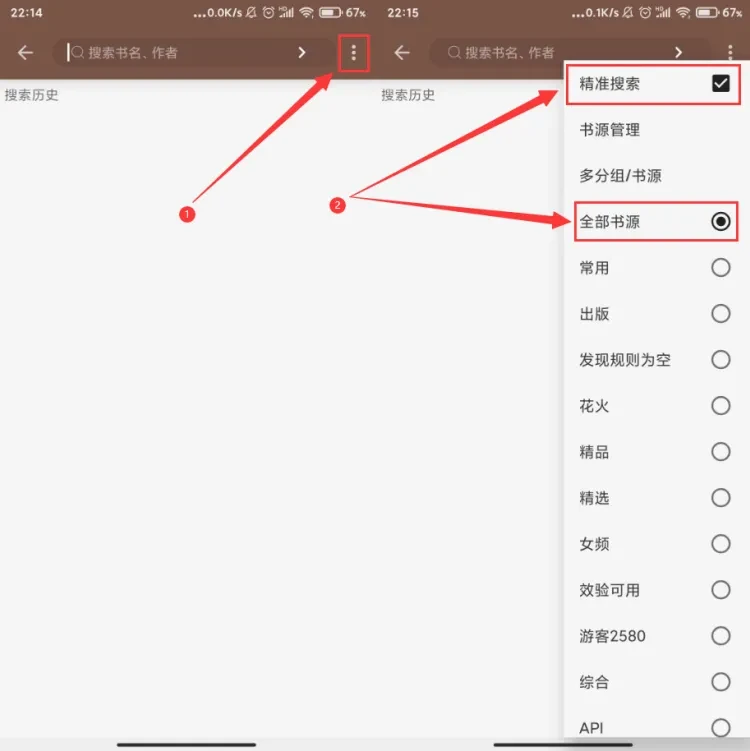Select the 全部书源 radio button
Screen dimensions: 750x751
point(720,222)
